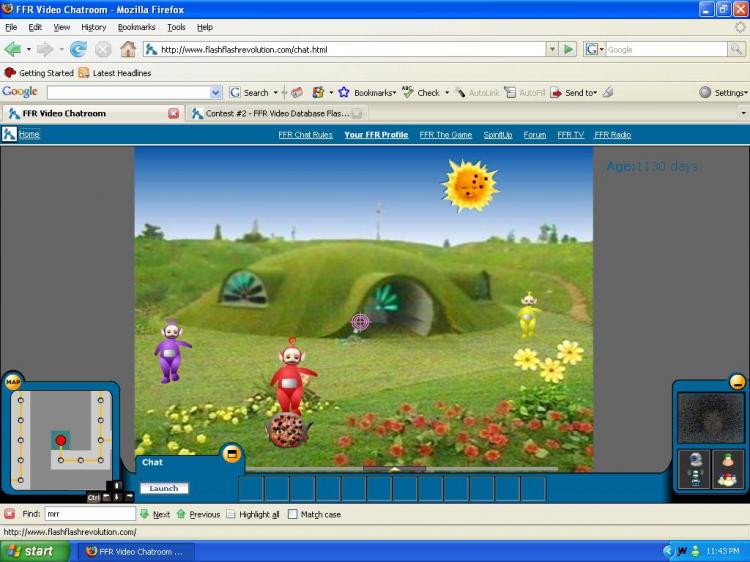Open the File menu
The width and height of the screenshot is (750, 562).
[11, 27]
